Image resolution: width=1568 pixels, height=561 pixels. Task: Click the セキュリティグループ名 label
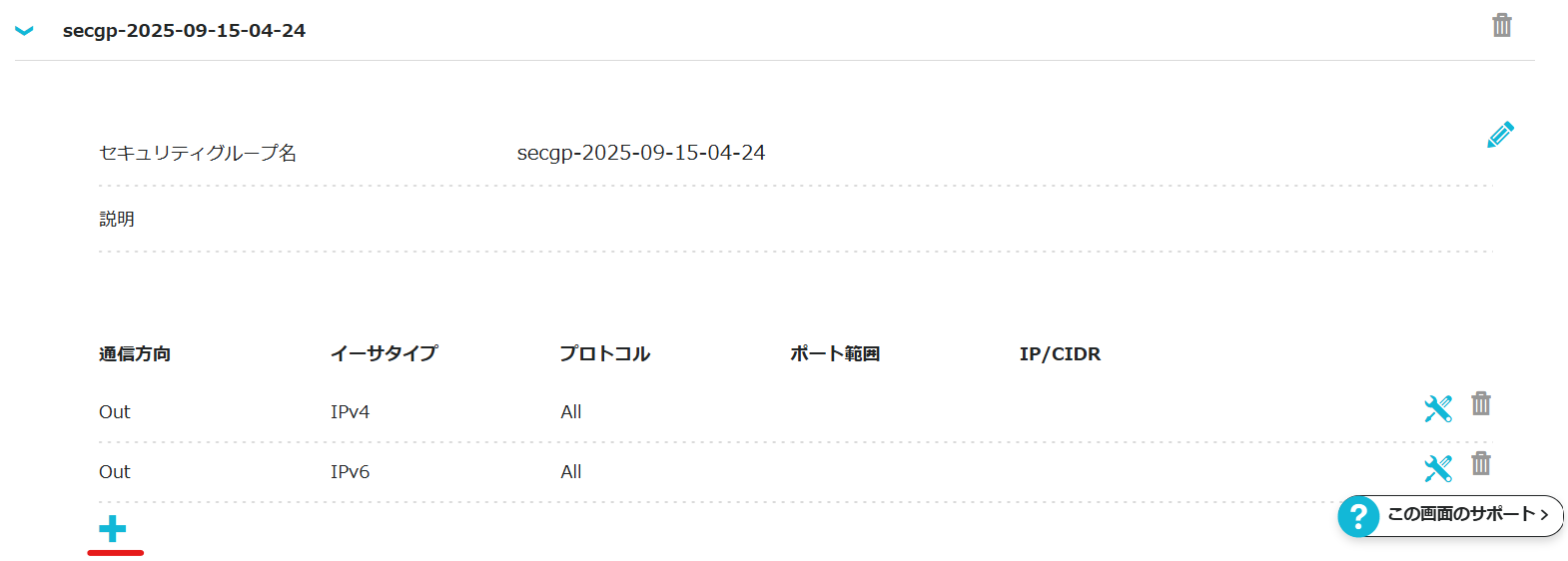pyautogui.click(x=198, y=153)
